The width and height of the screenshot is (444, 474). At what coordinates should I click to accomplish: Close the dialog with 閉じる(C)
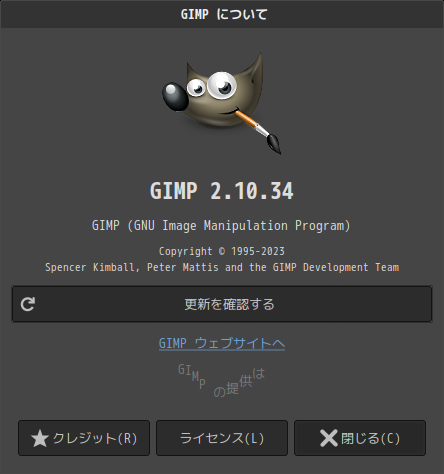(360, 438)
